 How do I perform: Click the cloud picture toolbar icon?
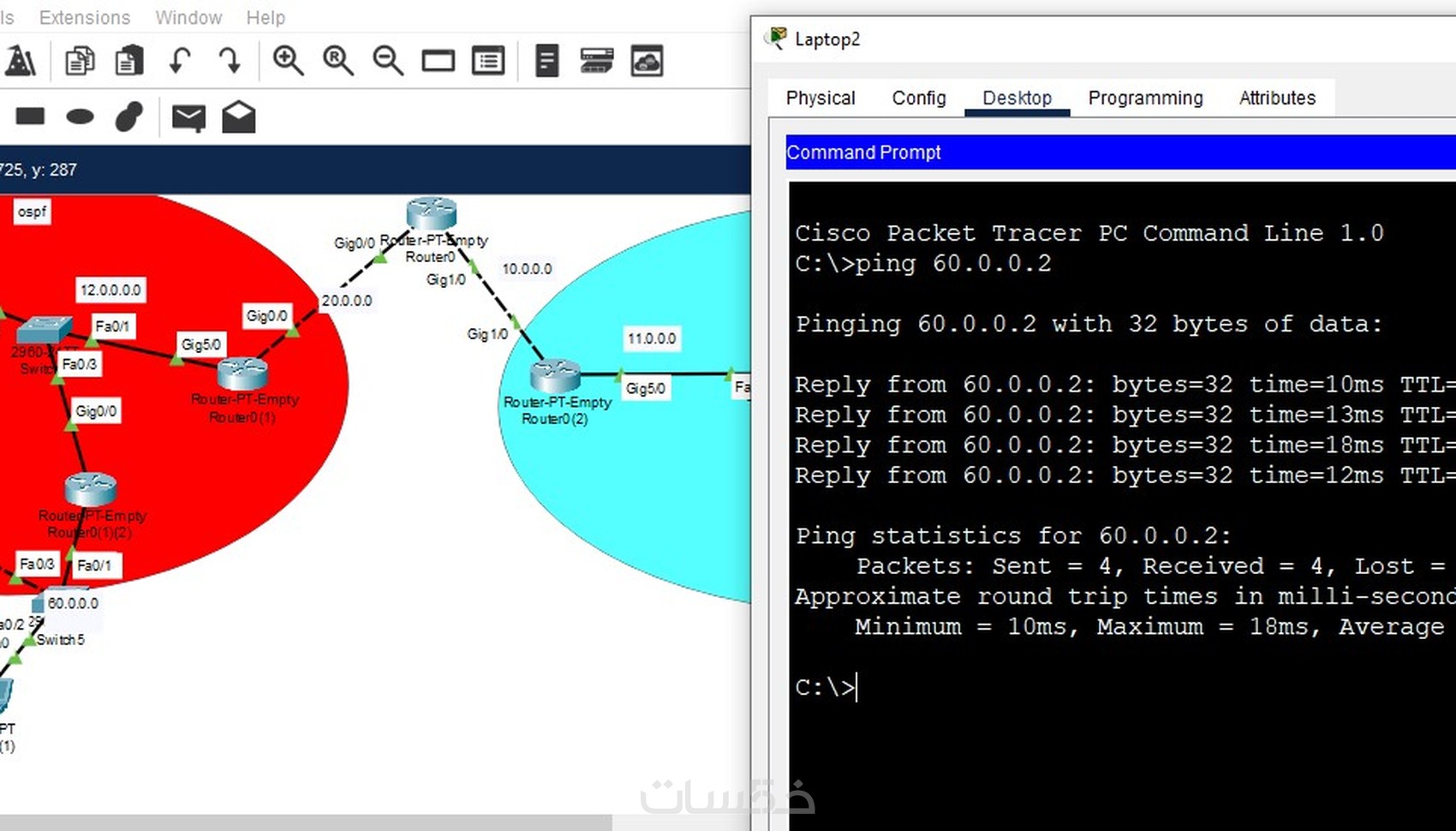(x=647, y=61)
